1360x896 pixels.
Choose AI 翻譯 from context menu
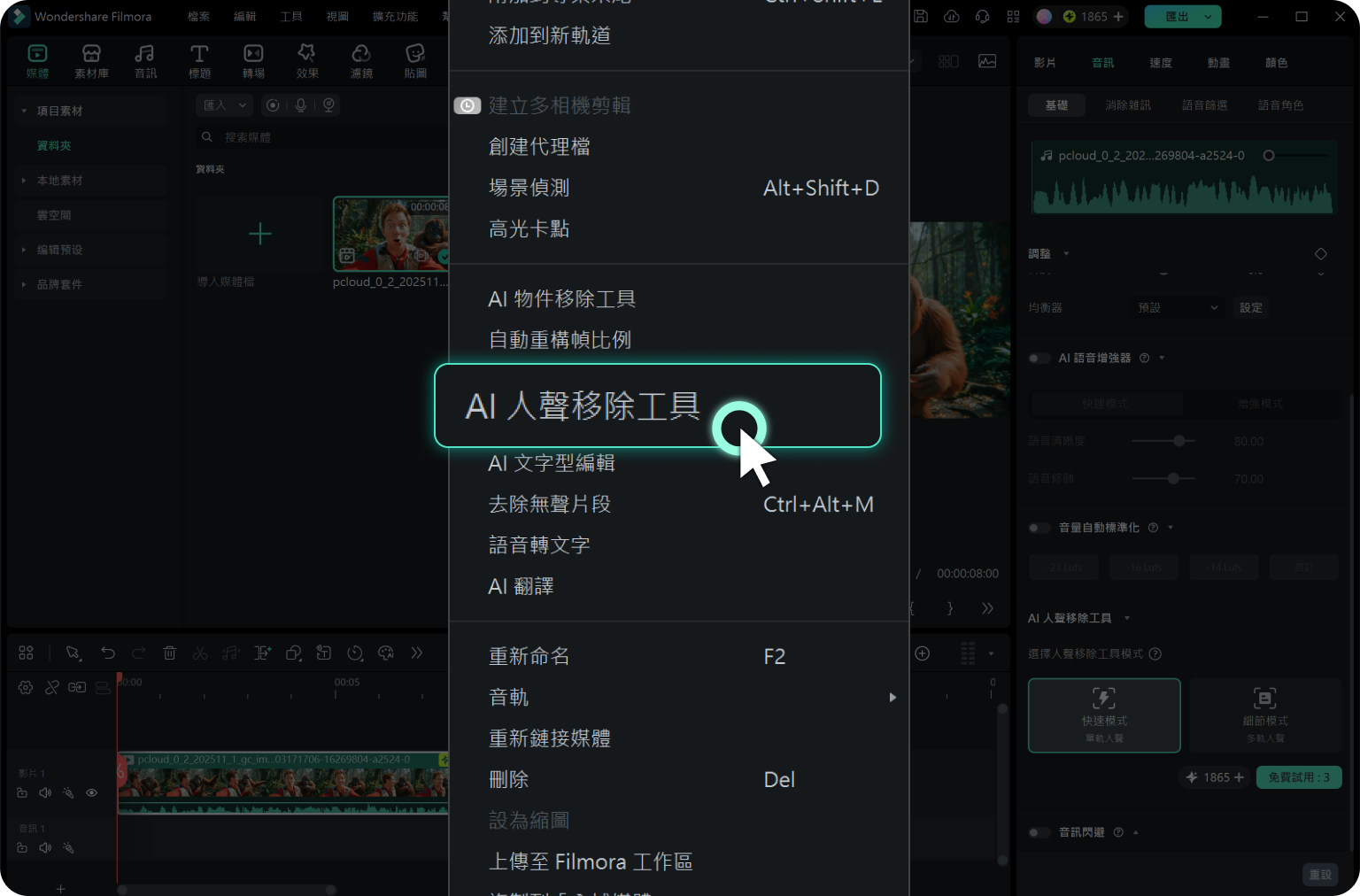point(678,586)
